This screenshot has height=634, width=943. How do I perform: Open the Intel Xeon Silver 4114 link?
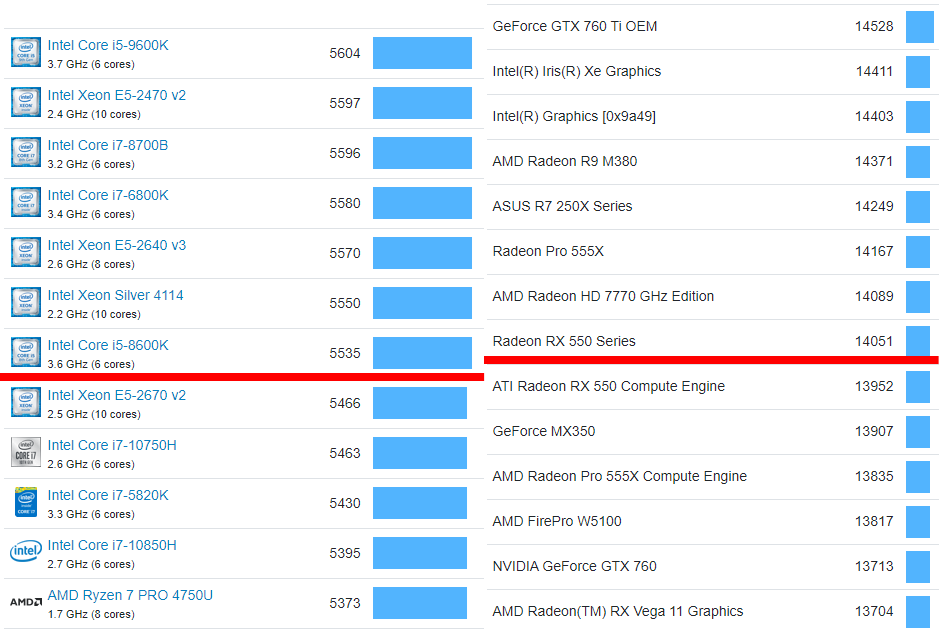[115, 295]
